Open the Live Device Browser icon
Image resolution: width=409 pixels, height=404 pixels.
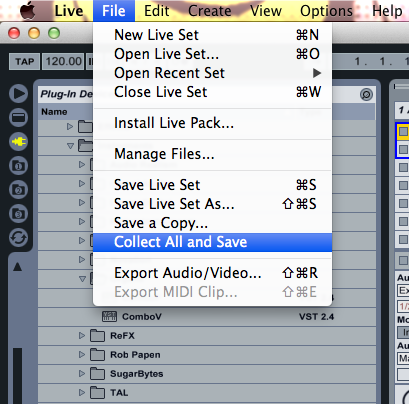pos(19,118)
